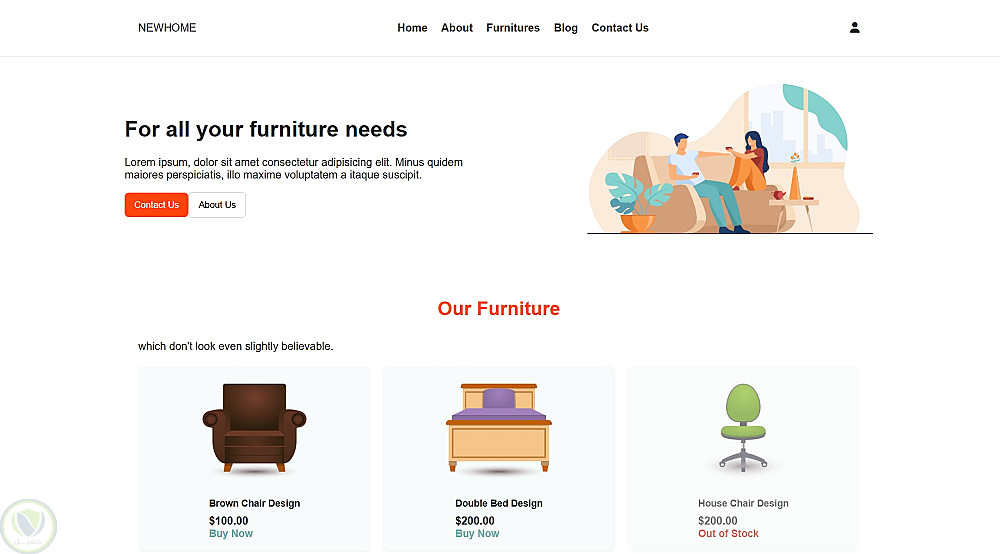Click the Brown Chair Design title
Image resolution: width=1000 pixels, height=554 pixels.
point(254,503)
